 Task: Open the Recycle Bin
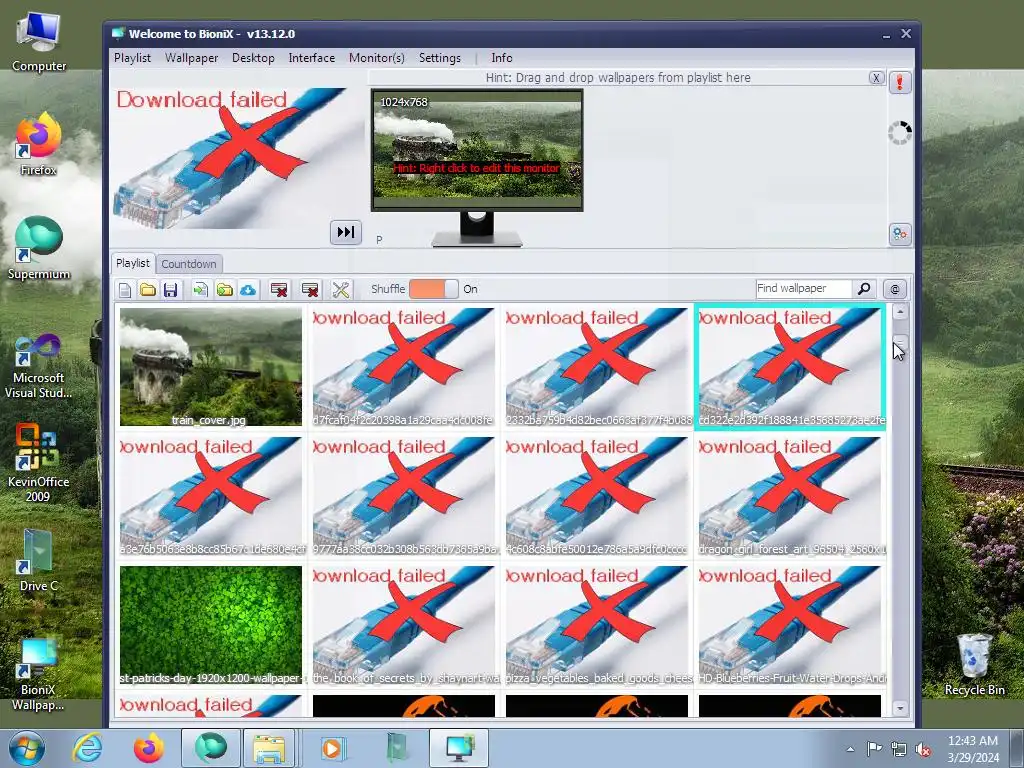pyautogui.click(x=974, y=664)
